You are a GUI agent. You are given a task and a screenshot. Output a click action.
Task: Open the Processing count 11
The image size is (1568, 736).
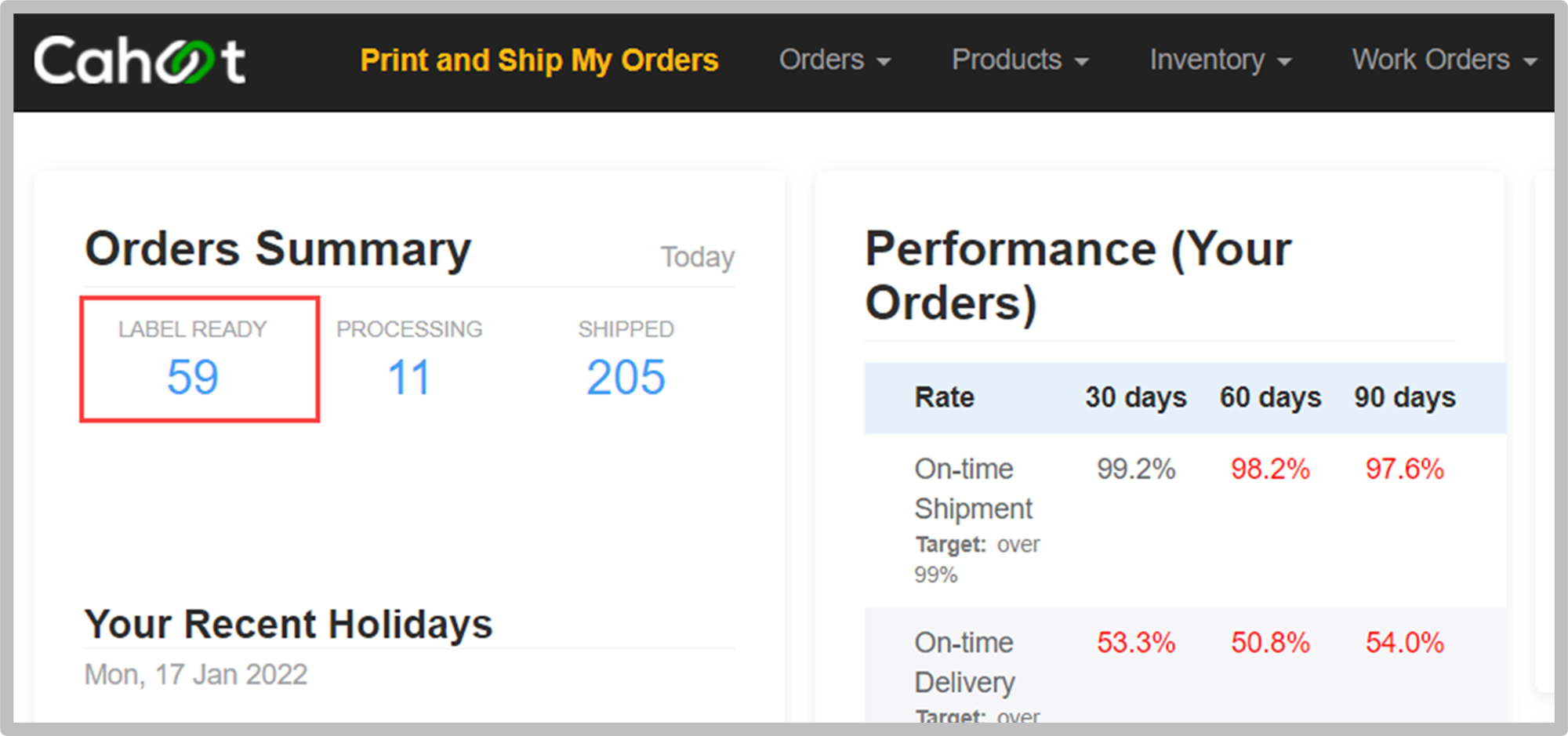(x=409, y=378)
